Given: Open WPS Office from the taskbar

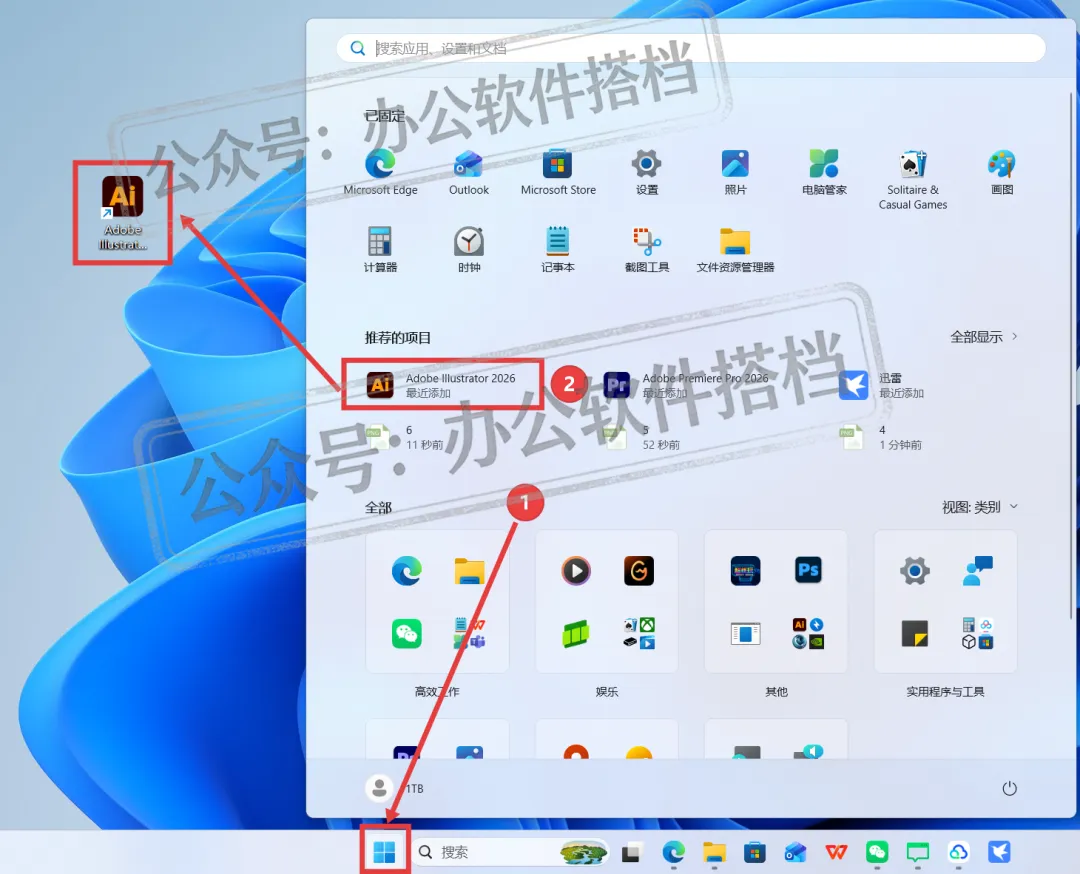Looking at the screenshot, I should (836, 853).
